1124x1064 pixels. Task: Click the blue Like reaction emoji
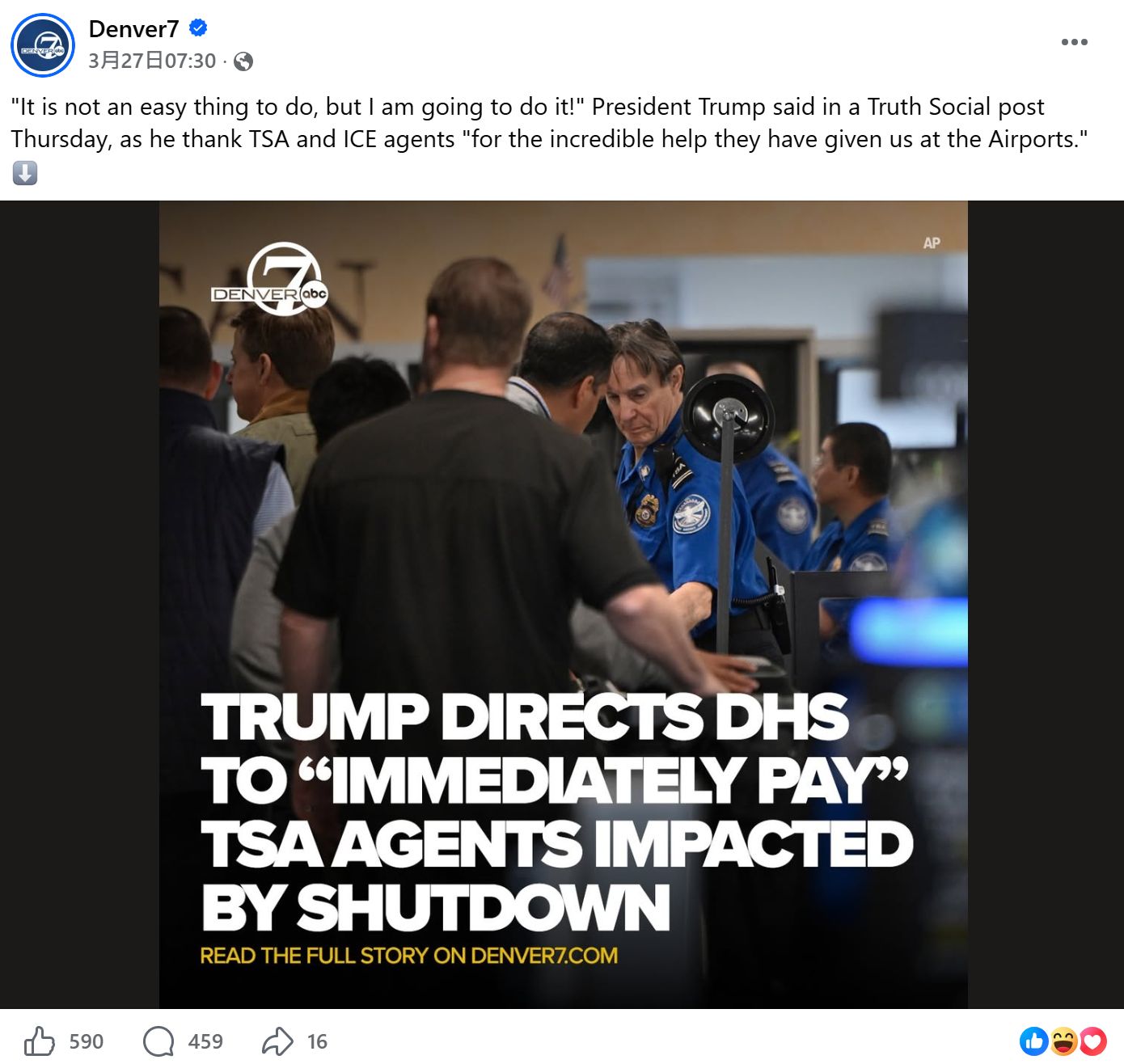coord(1034,1041)
